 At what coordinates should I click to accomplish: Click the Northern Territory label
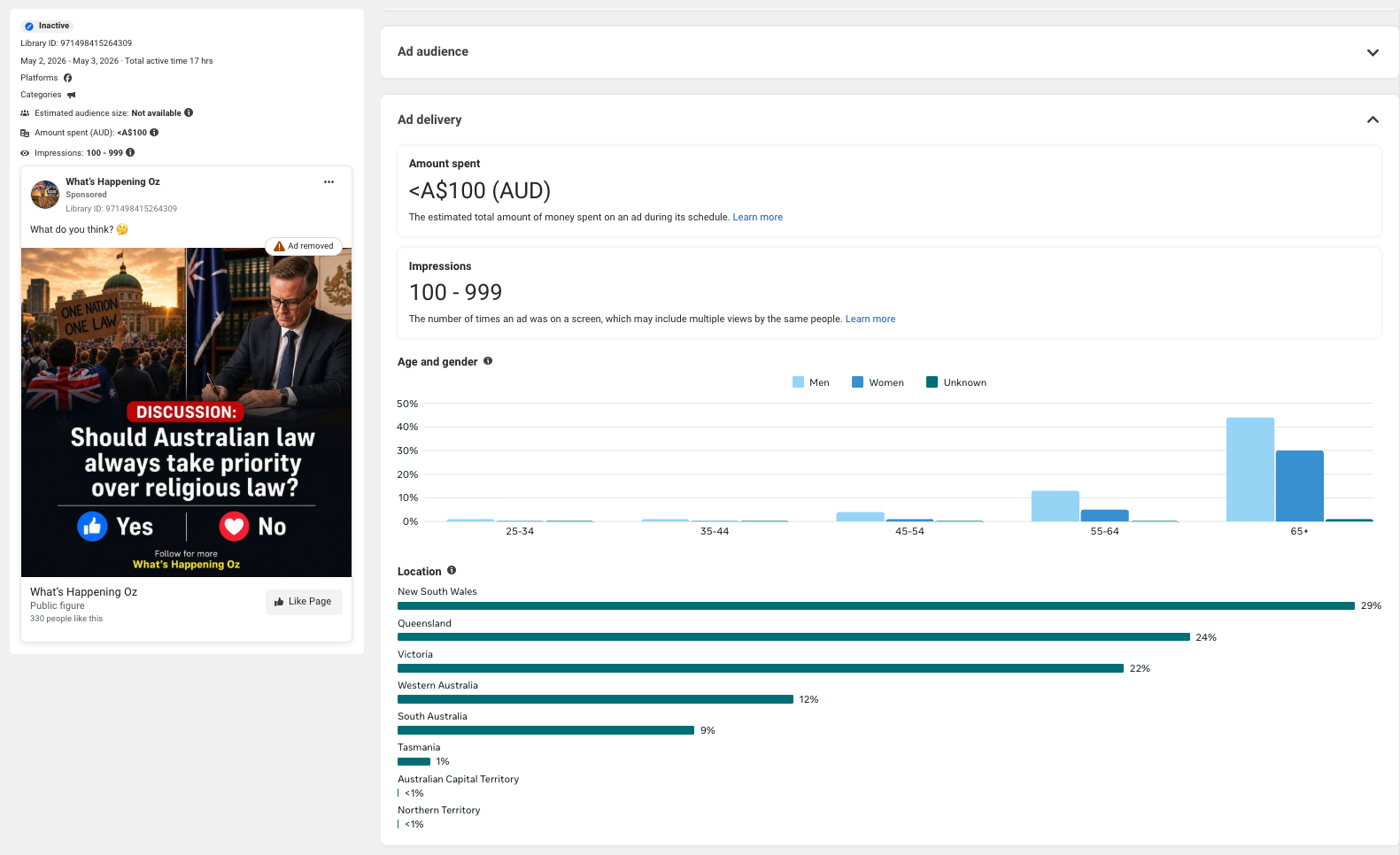coord(438,810)
